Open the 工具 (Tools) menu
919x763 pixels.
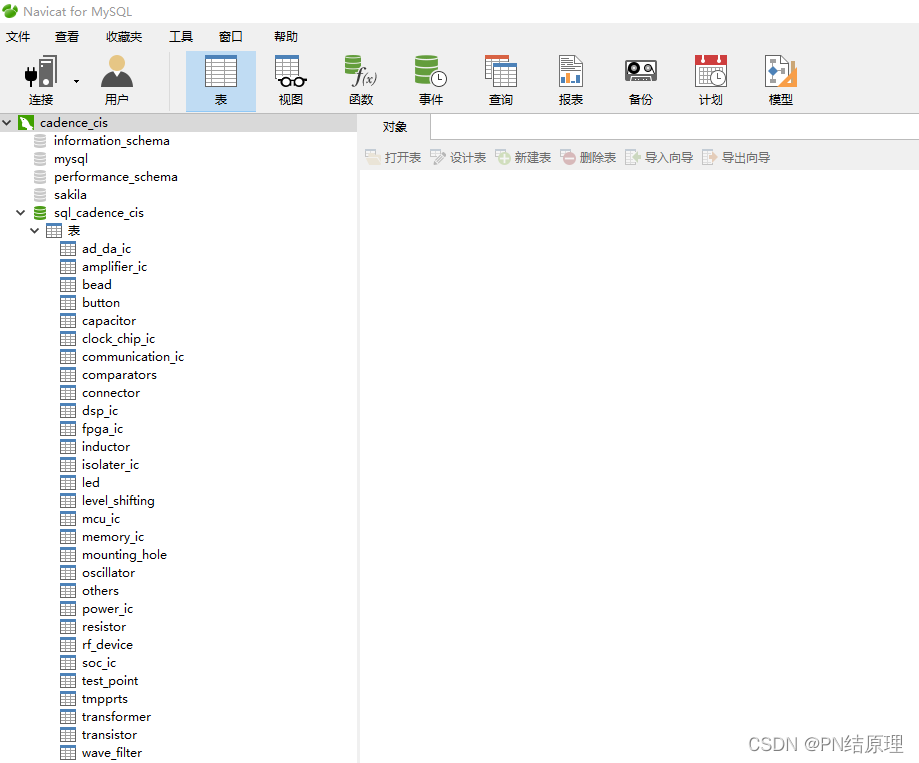pyautogui.click(x=181, y=37)
